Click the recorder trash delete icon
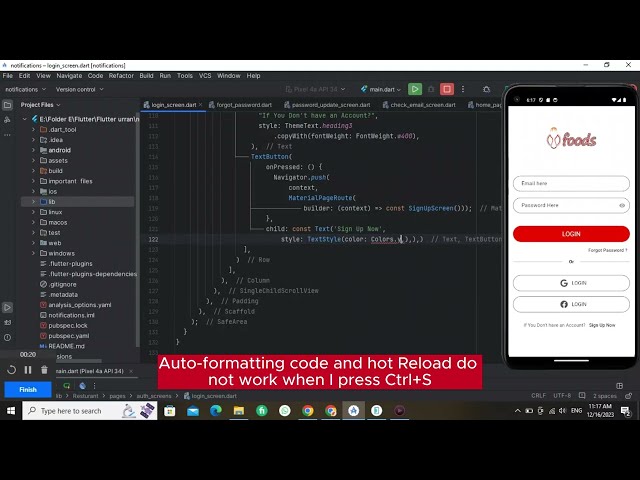This screenshot has width=640, height=480. (x=44, y=370)
